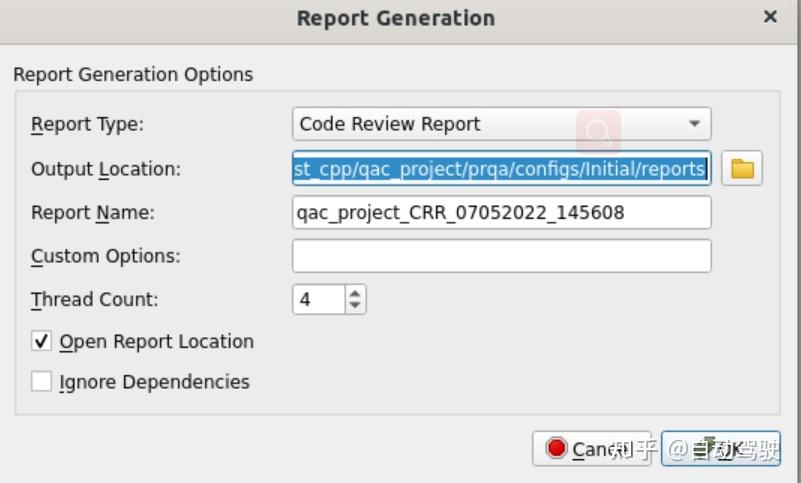Increase Thread Count with the up arrow
Image resolution: width=801 pixels, height=483 pixels.
coord(356,292)
